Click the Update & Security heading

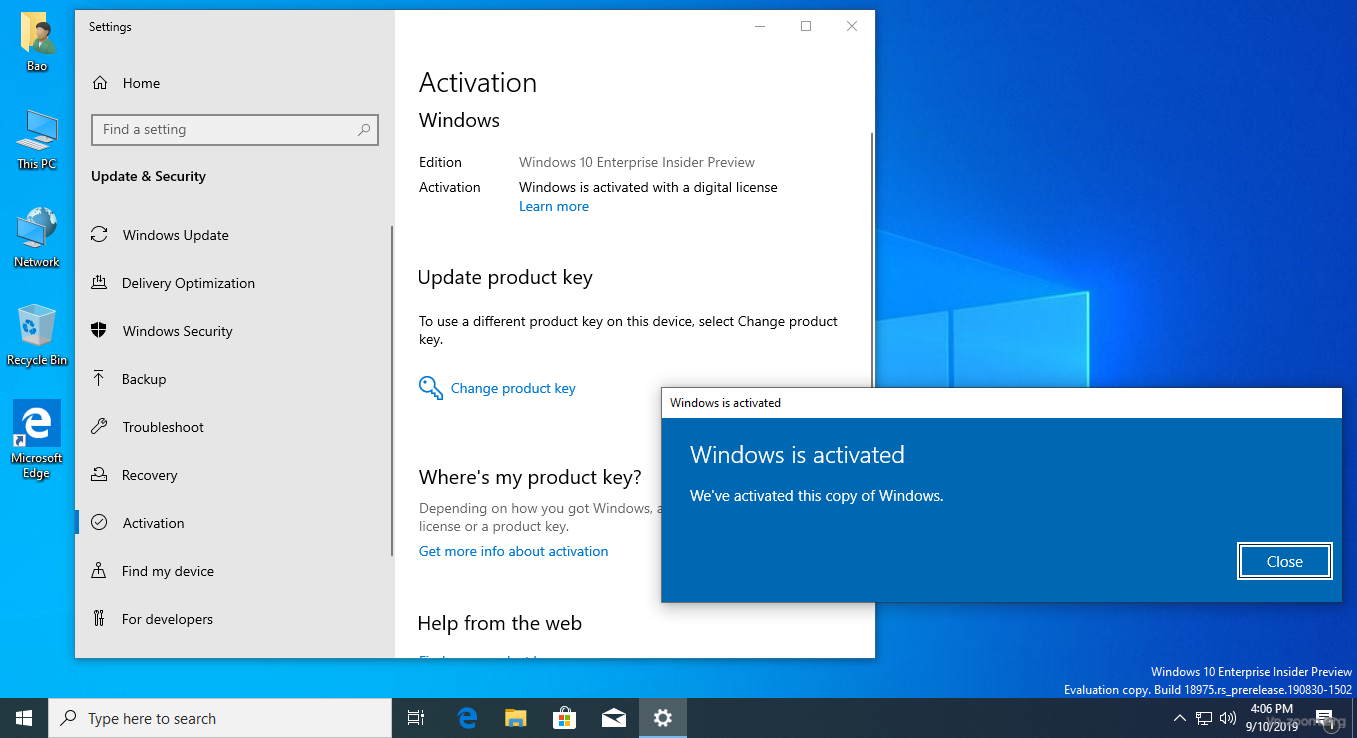pyautogui.click(x=148, y=176)
